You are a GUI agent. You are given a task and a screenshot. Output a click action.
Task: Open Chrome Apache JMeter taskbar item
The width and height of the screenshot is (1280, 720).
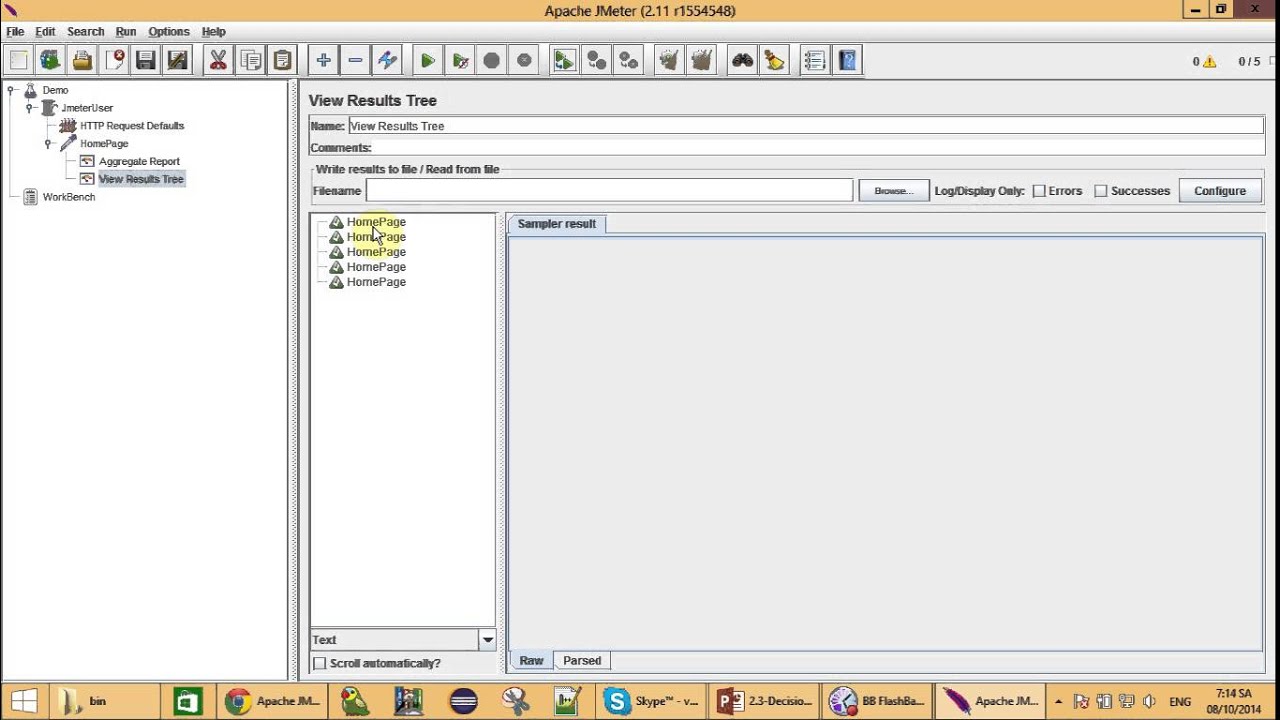point(272,701)
